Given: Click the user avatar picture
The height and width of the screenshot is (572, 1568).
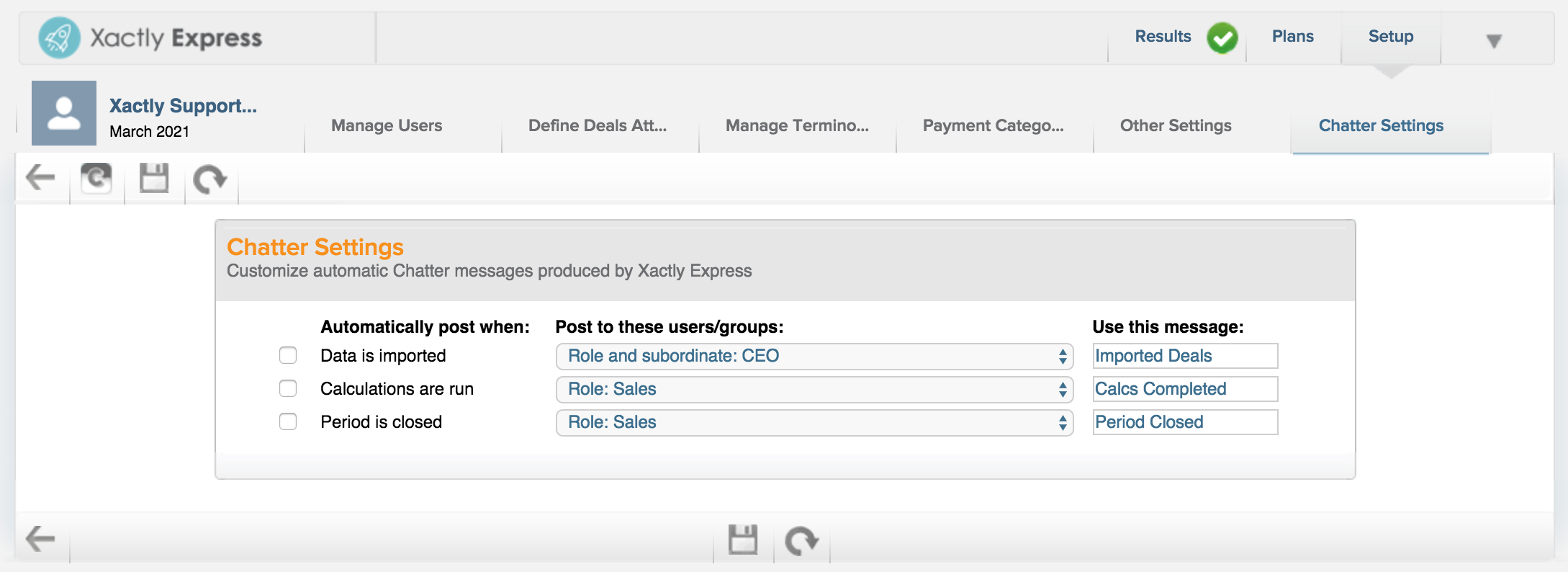Looking at the screenshot, I should (x=64, y=113).
